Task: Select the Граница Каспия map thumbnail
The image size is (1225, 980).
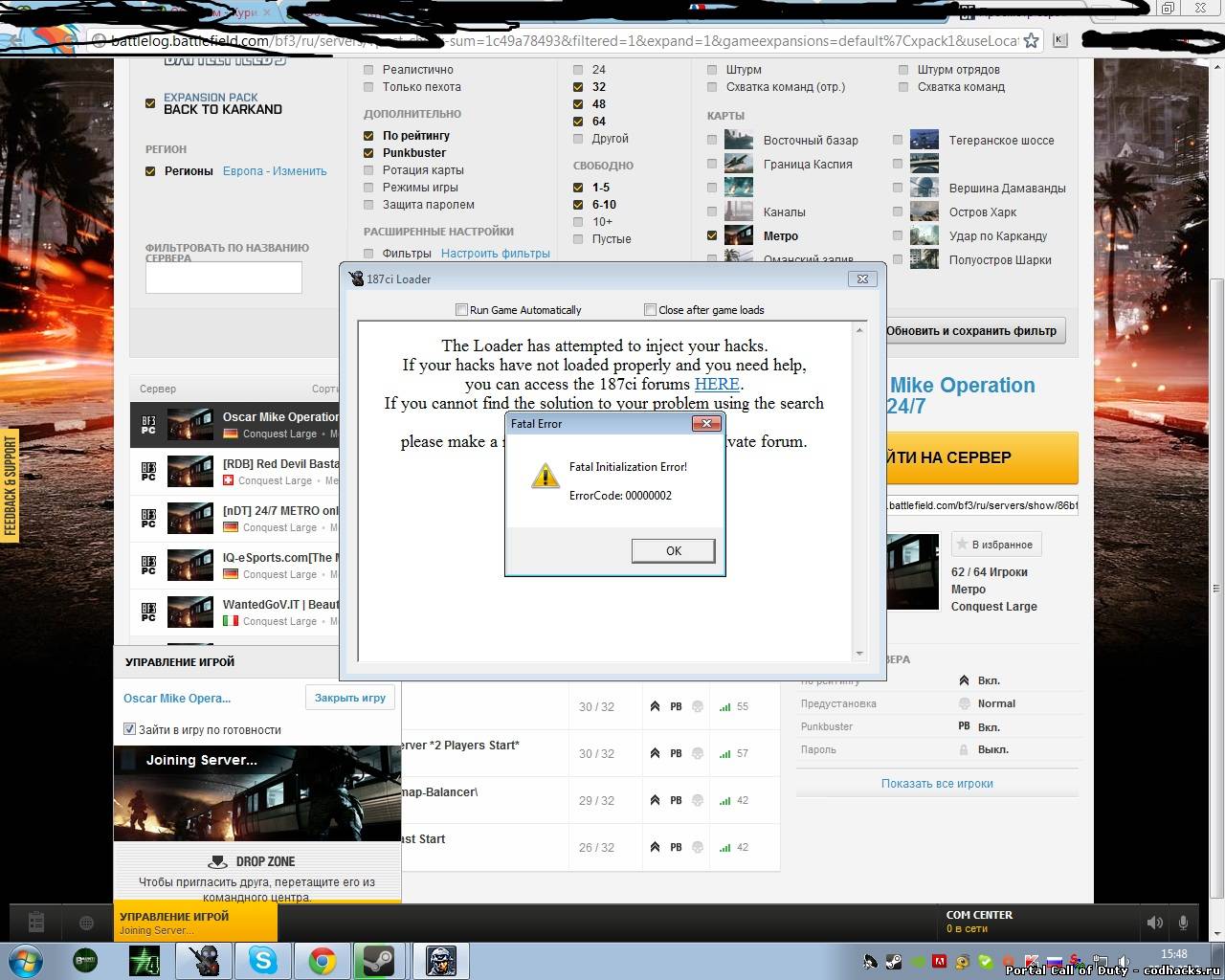Action: click(x=739, y=164)
